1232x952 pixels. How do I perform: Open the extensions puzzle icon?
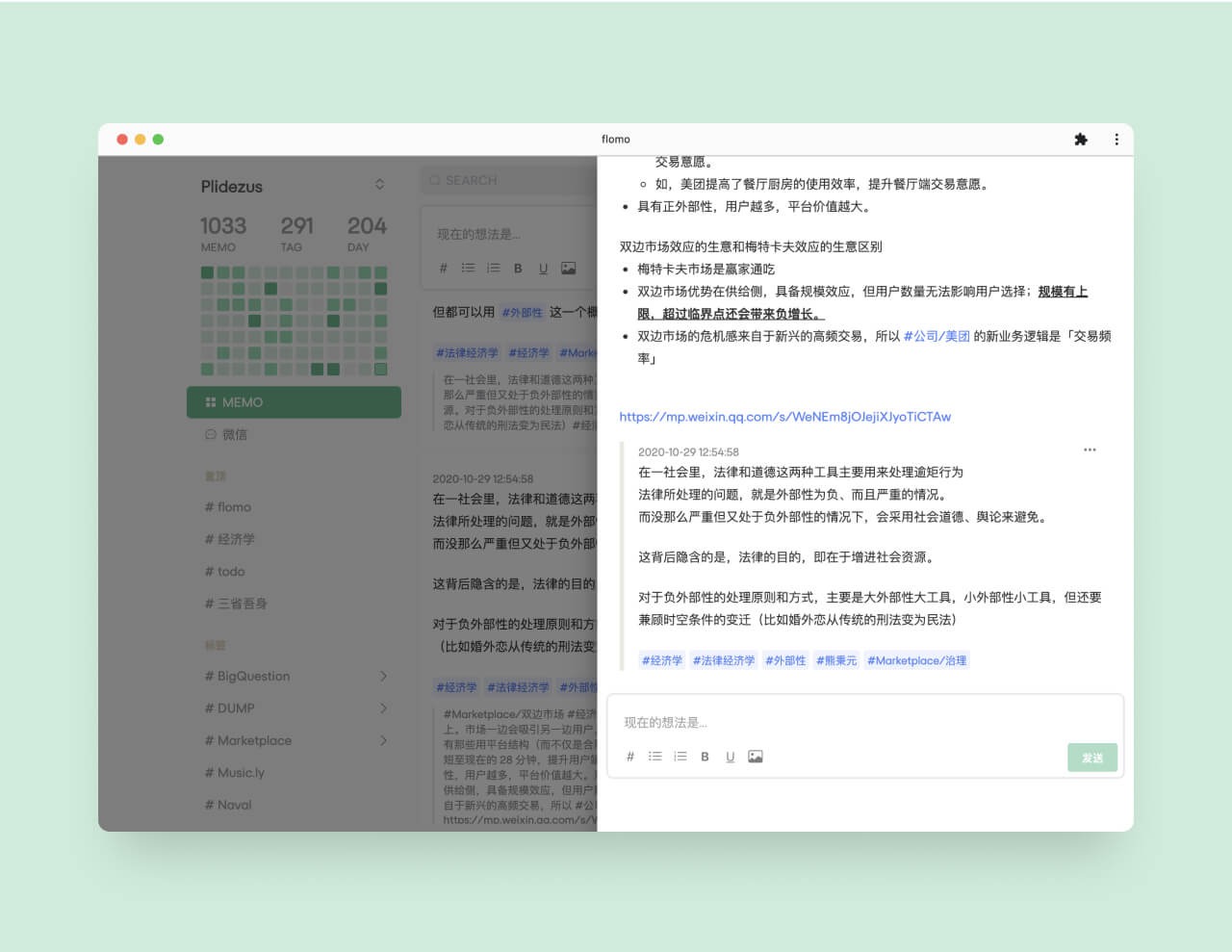point(1081,140)
